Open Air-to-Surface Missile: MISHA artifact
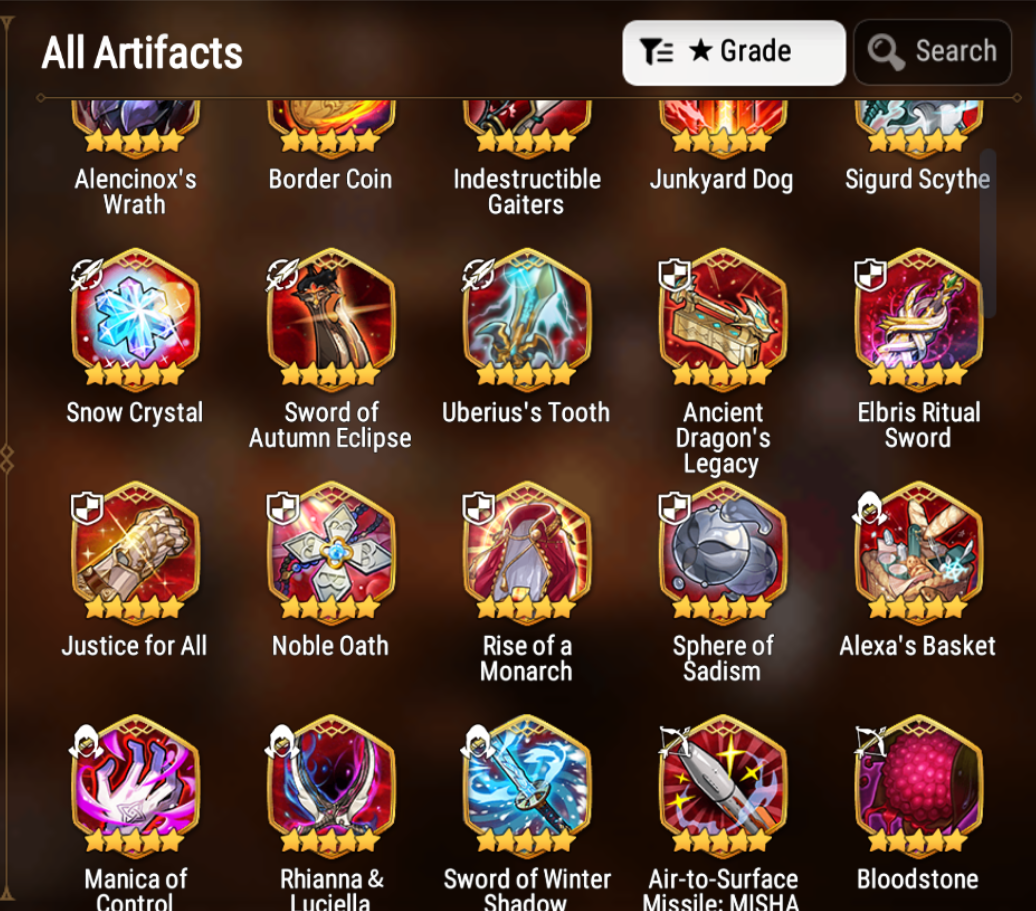Viewport: 1036px width, 911px height. tap(722, 783)
